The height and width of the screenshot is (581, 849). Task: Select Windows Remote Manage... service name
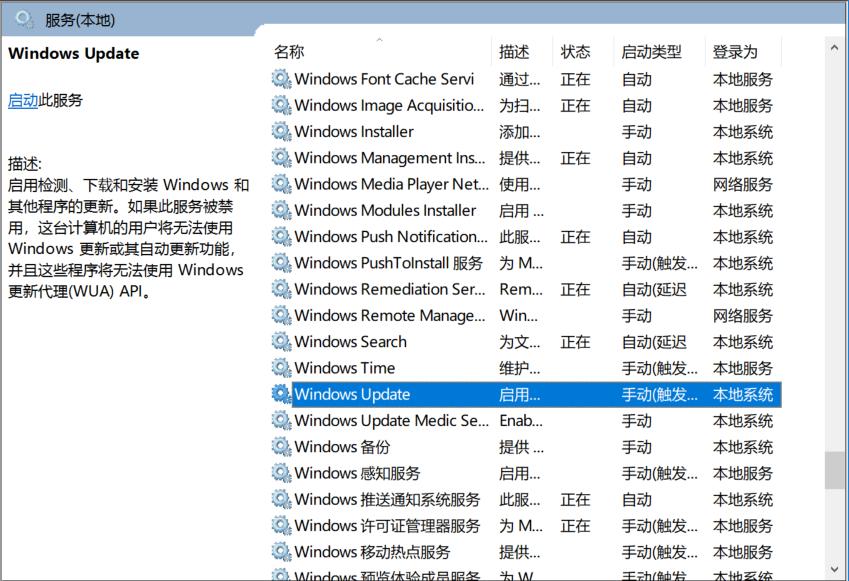(x=390, y=315)
